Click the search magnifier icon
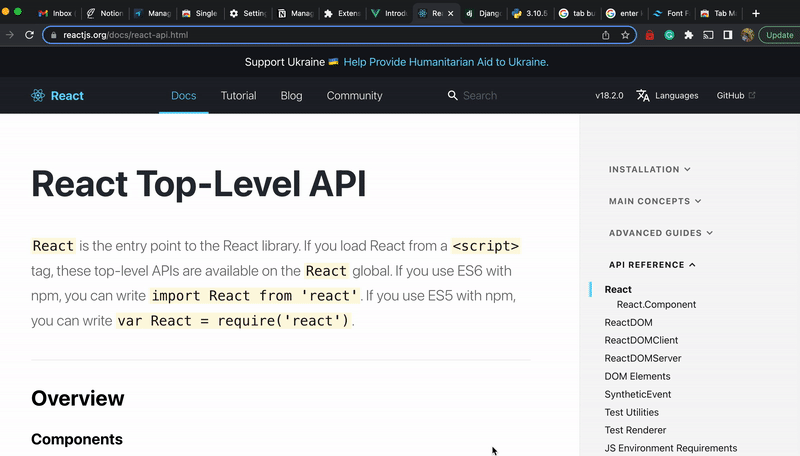This screenshot has width=800, height=456. click(x=452, y=95)
